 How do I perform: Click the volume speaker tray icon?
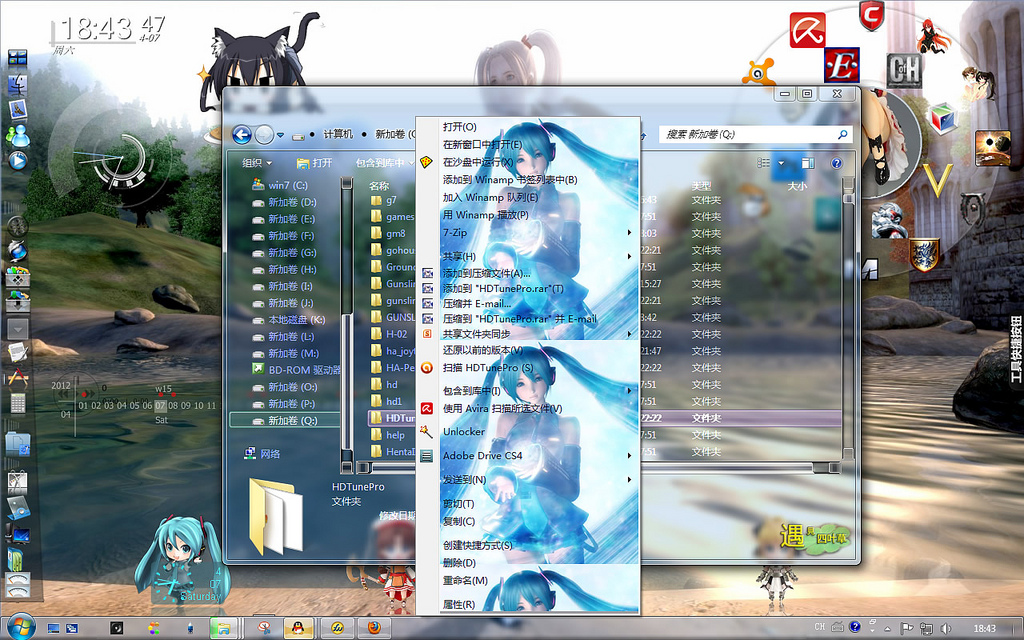pyautogui.click(x=946, y=628)
